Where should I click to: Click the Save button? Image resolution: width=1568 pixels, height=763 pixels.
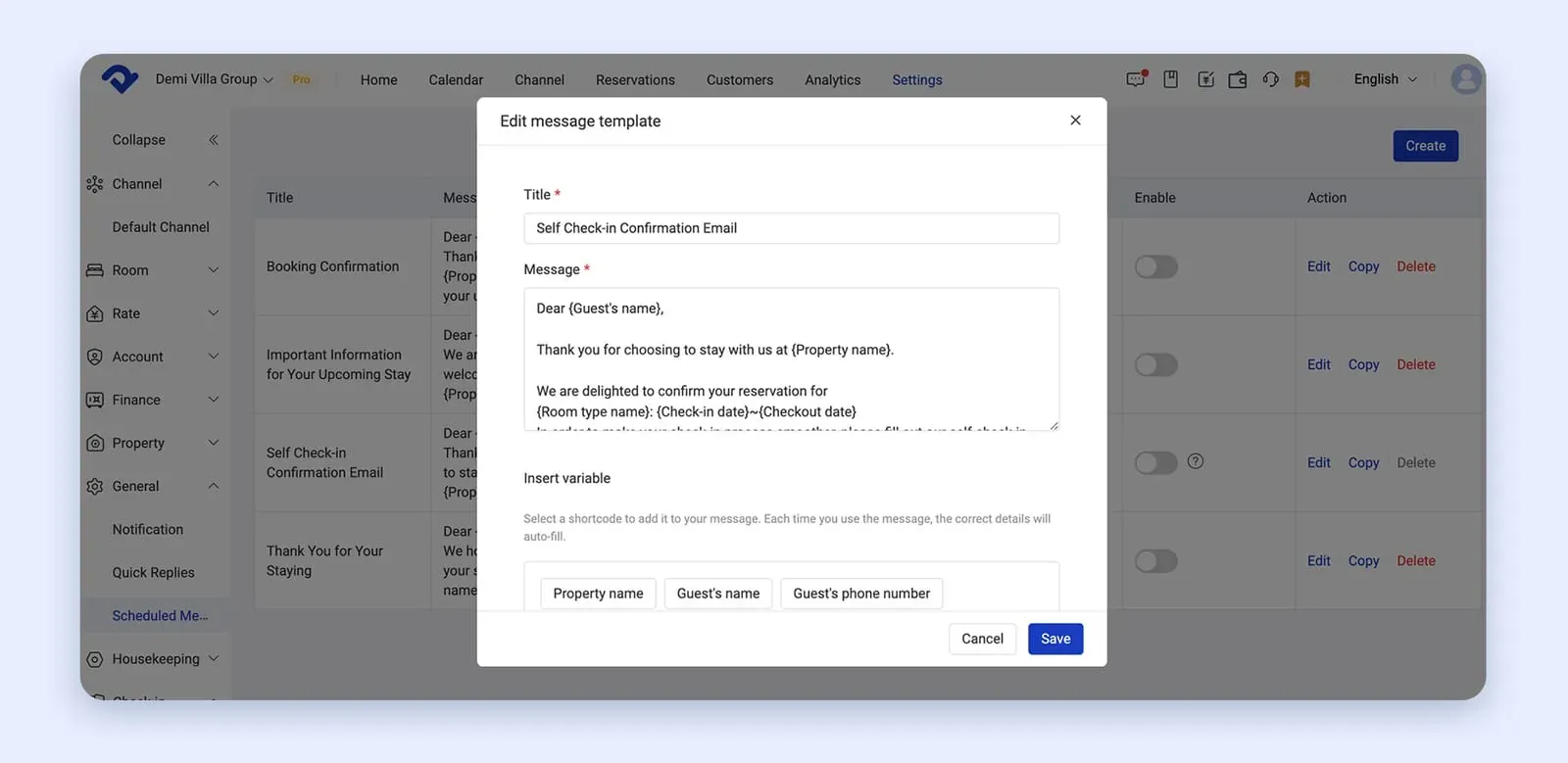(1055, 639)
